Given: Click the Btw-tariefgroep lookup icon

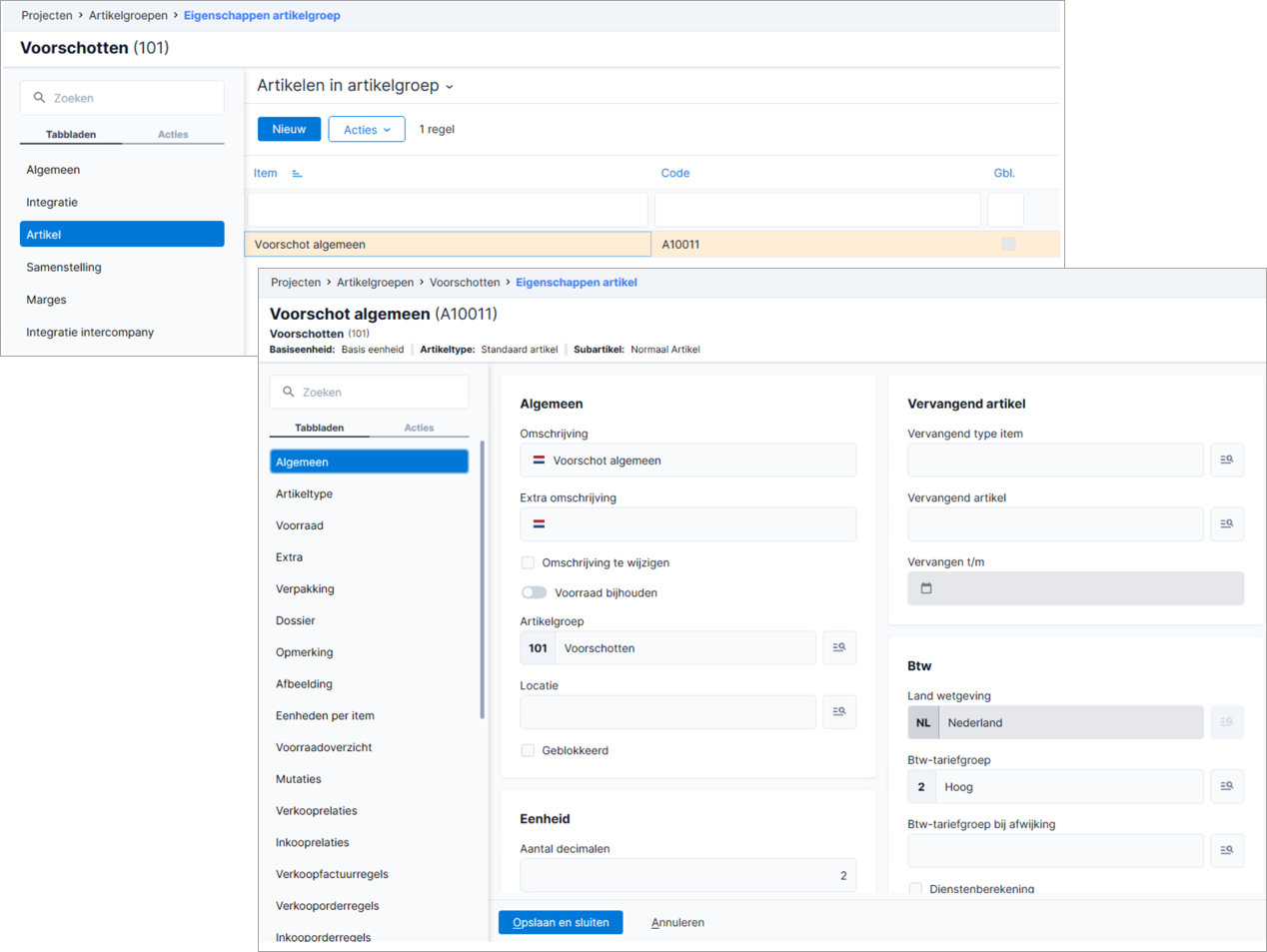Looking at the screenshot, I should tap(1227, 787).
